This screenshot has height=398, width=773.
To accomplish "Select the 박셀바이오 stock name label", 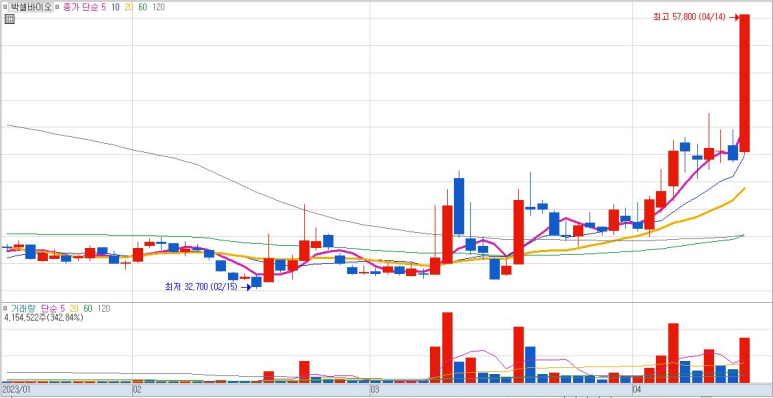I will [31, 7].
